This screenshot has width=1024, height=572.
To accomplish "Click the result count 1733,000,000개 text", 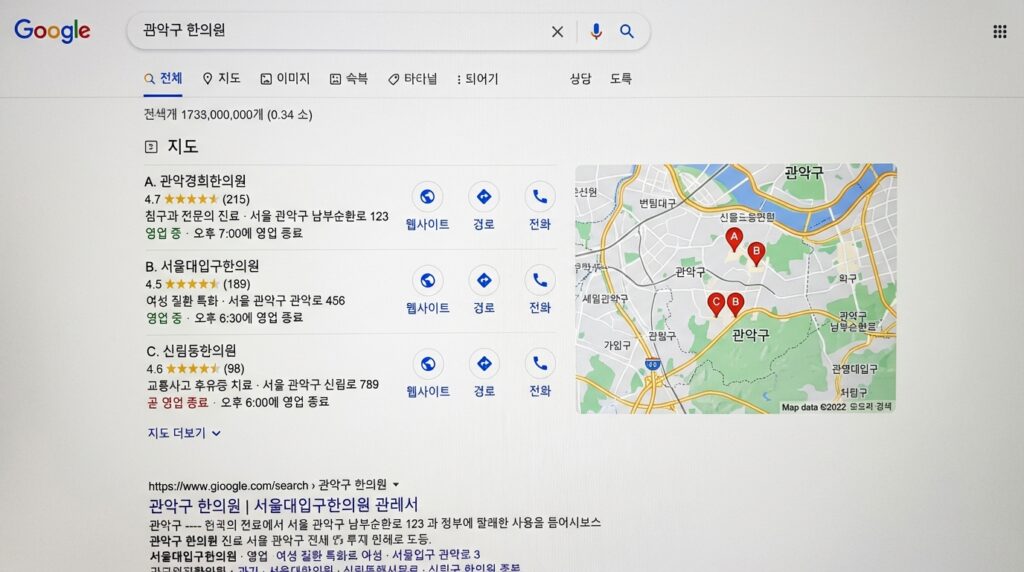I will 221,115.
